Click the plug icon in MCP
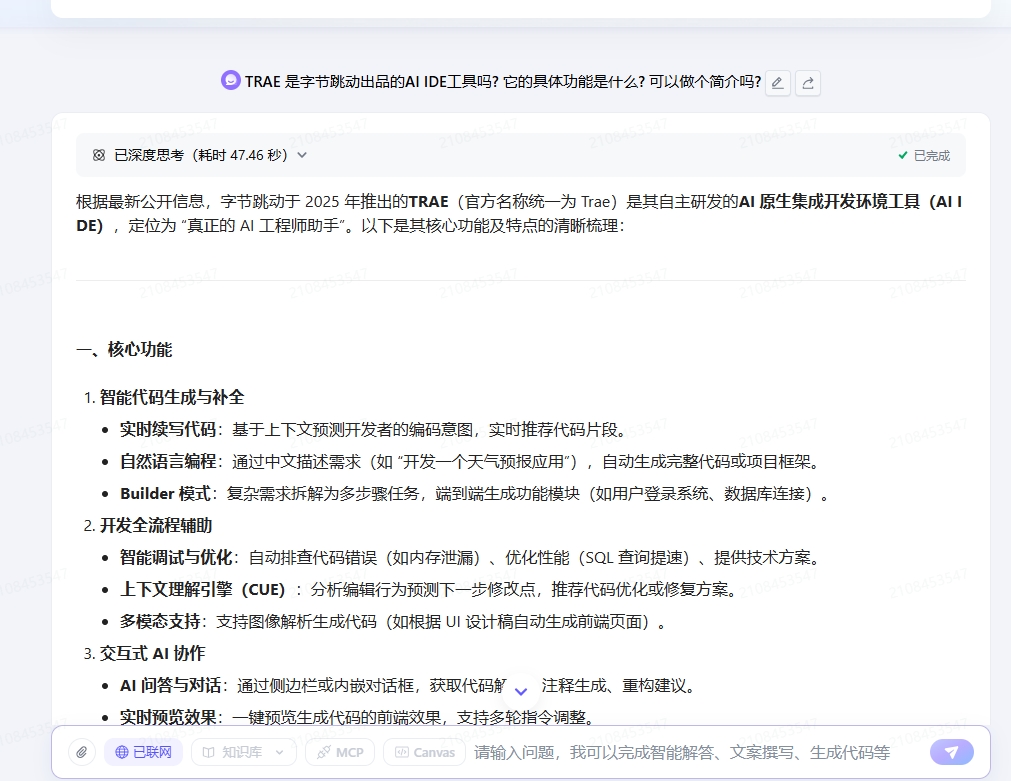Image resolution: width=1011 pixels, height=781 pixels. click(324, 752)
